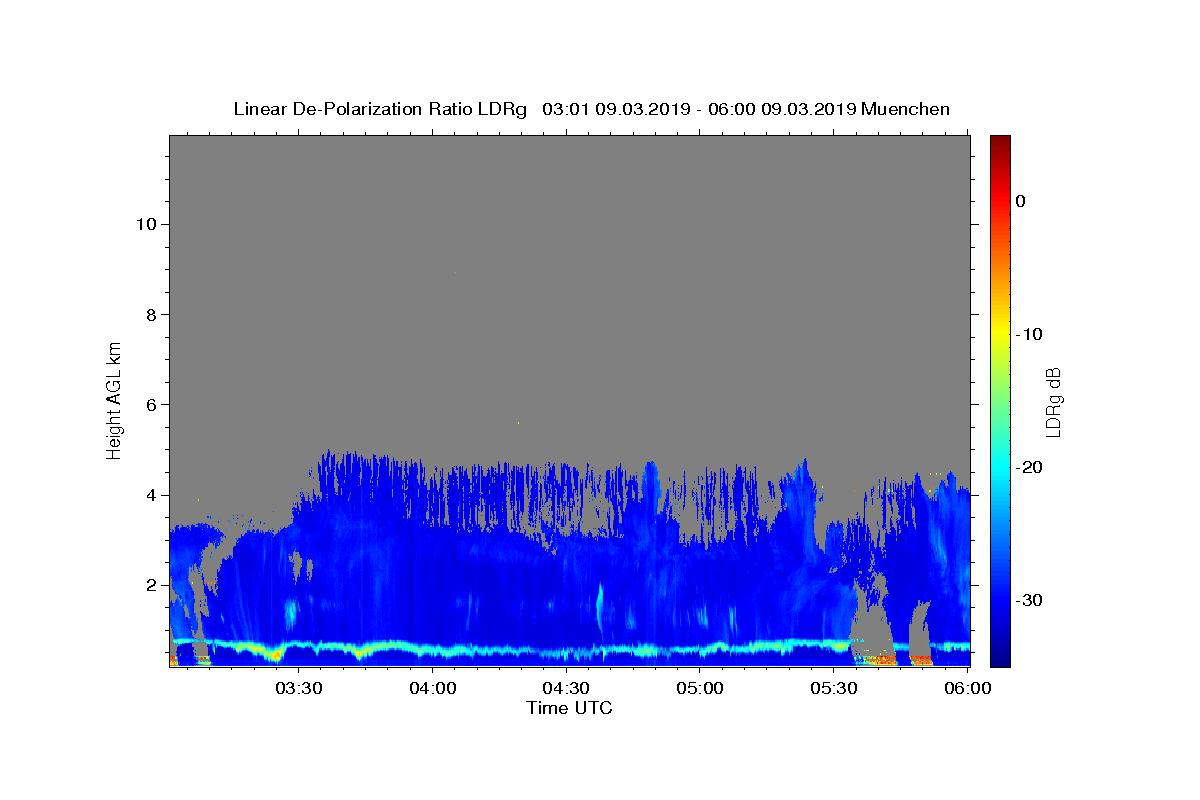The image size is (1200, 800).
Task: Click the 03:30 time tick label
Action: click(x=298, y=689)
